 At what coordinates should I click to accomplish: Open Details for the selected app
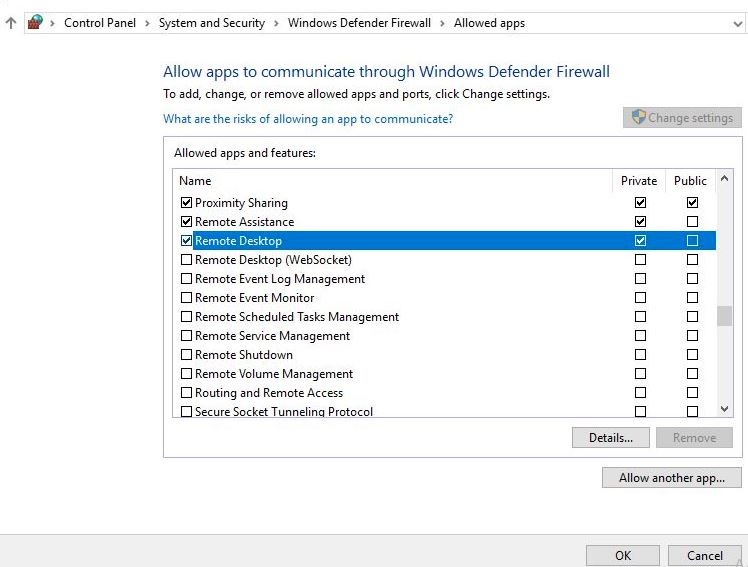pos(610,438)
